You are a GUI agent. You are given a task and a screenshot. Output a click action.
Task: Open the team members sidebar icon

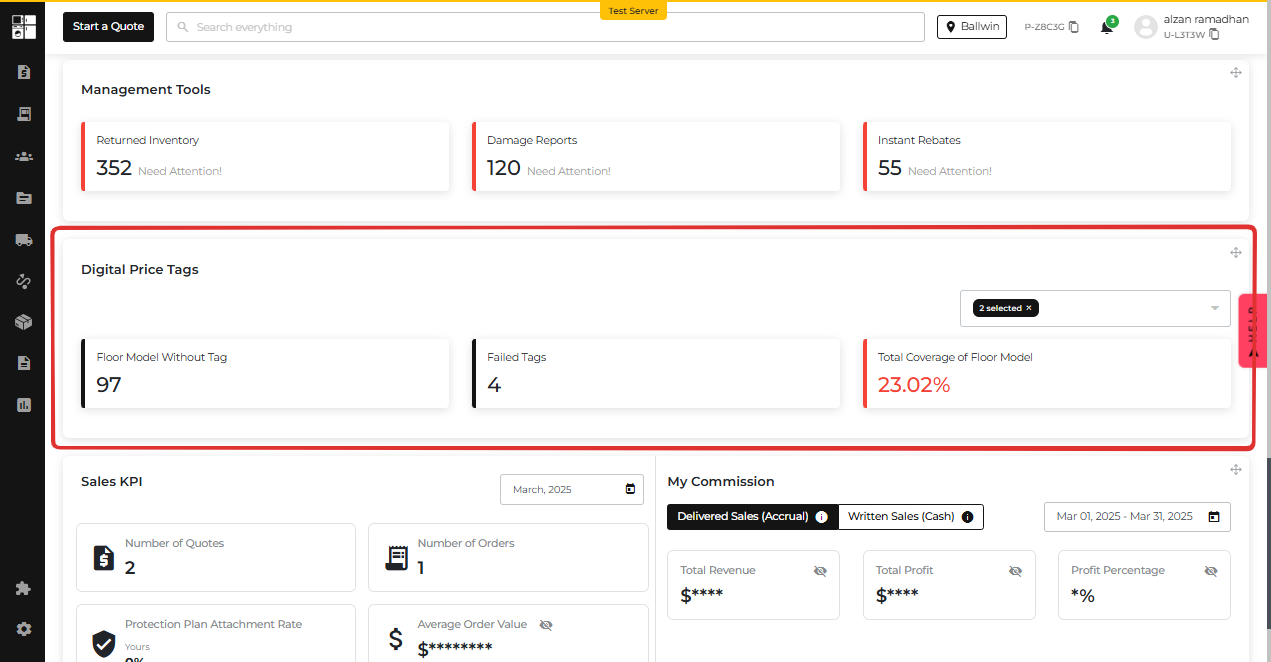(23, 156)
